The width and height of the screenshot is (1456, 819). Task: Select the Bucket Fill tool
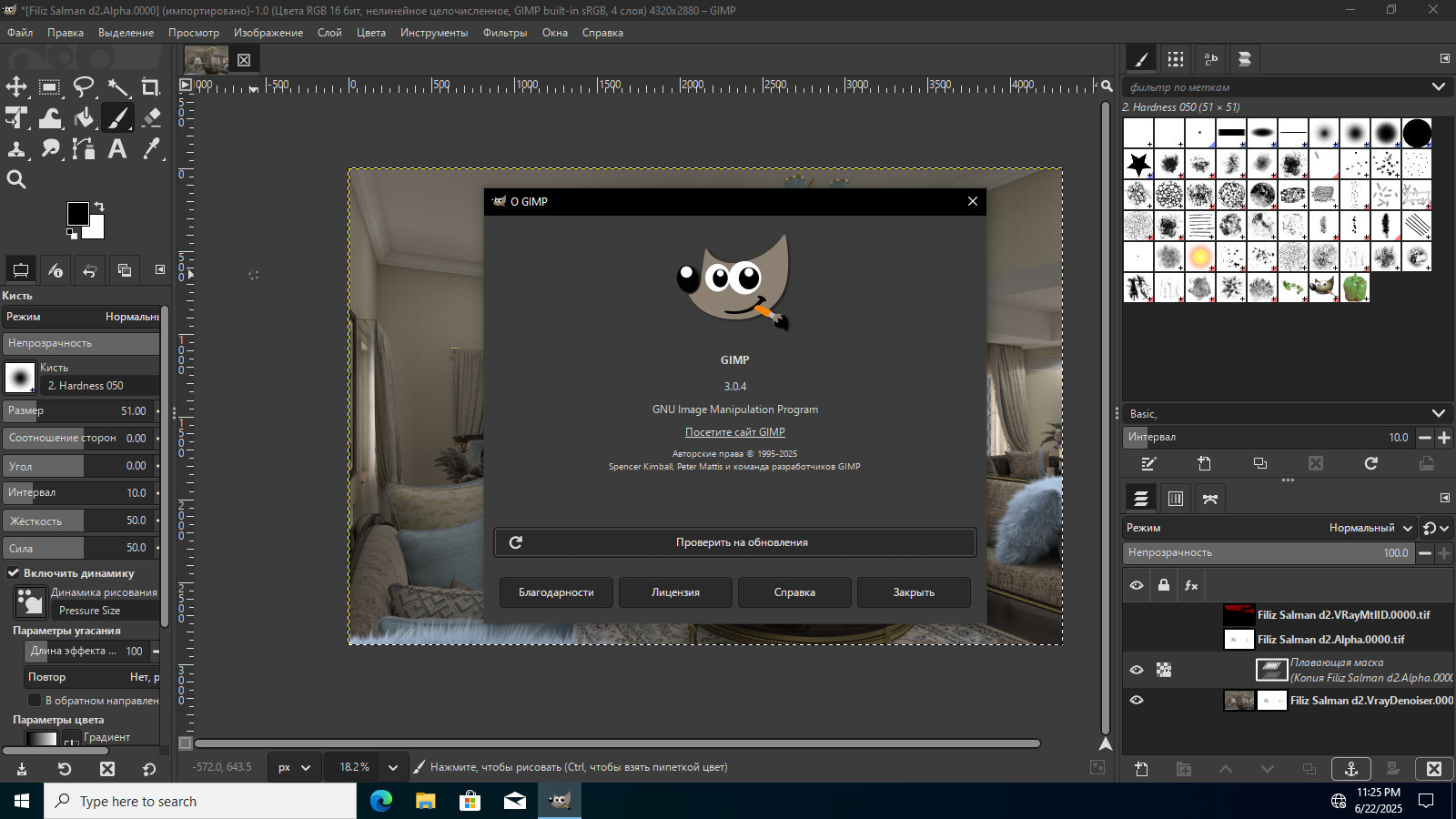(84, 117)
